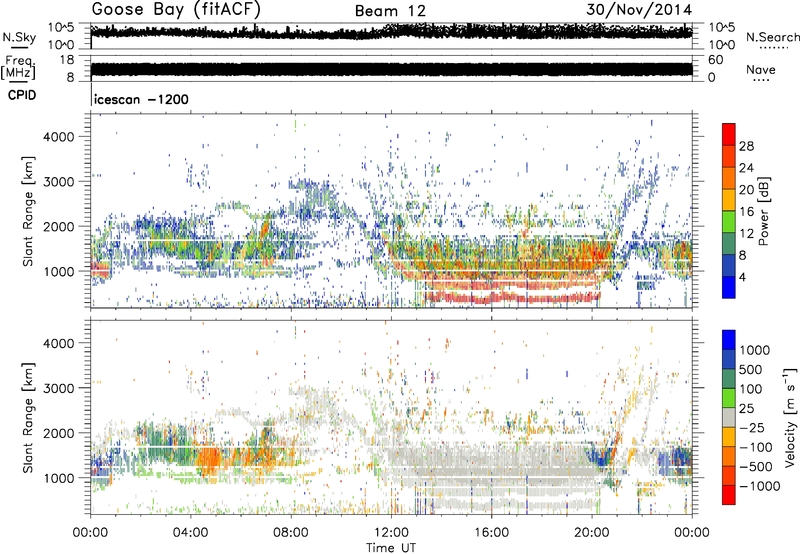Image resolution: width=800 pixels, height=554 pixels.
Task: Select "Slant Range [km]" label of power panel
Action: 28,211
